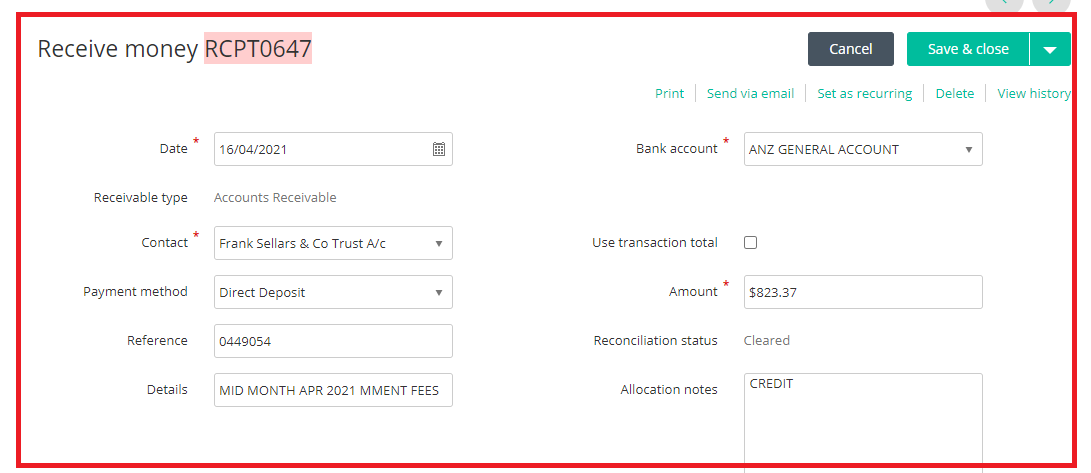This screenshot has width=1091, height=473.
Task: Click the Delete link
Action: [955, 93]
